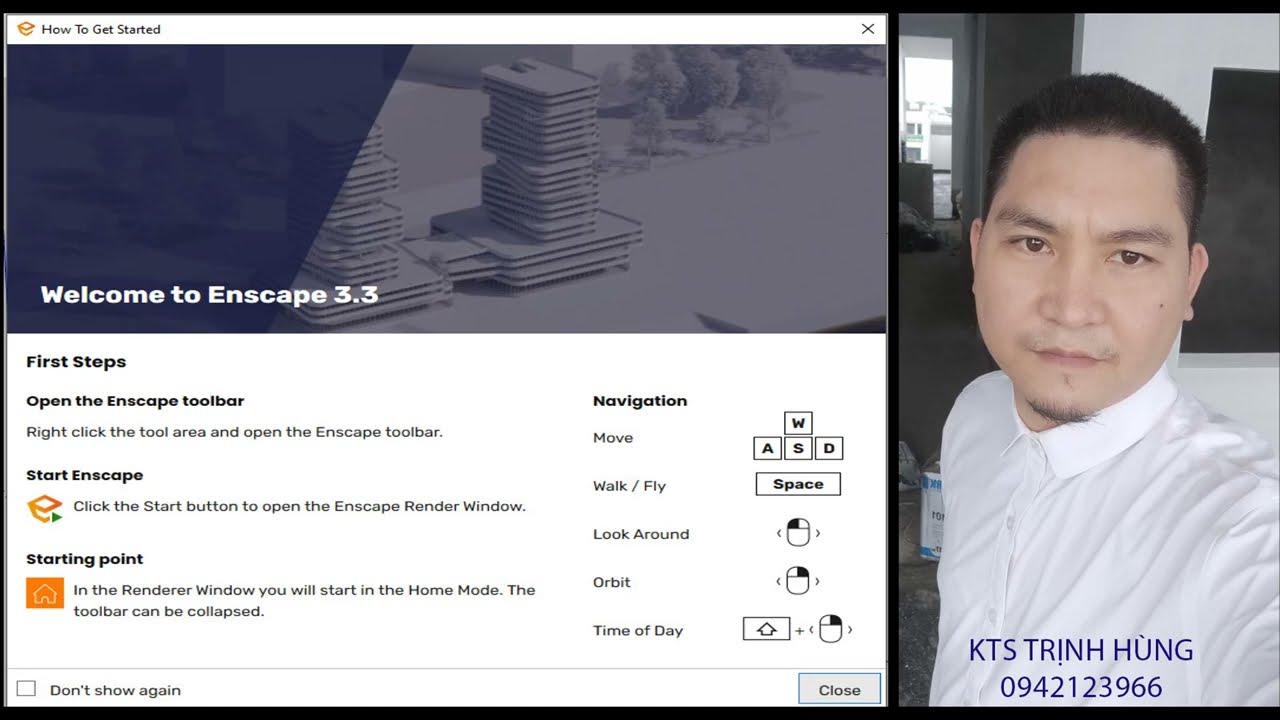The width and height of the screenshot is (1280, 720).
Task: Click the Time of Day label
Action: click(638, 631)
